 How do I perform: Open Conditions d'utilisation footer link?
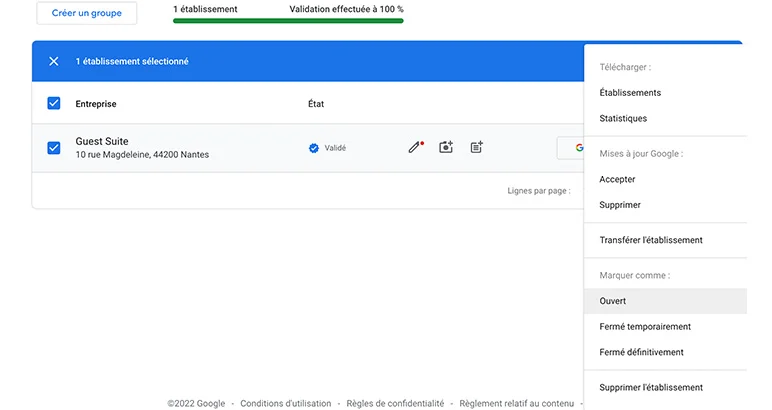pyautogui.click(x=286, y=404)
